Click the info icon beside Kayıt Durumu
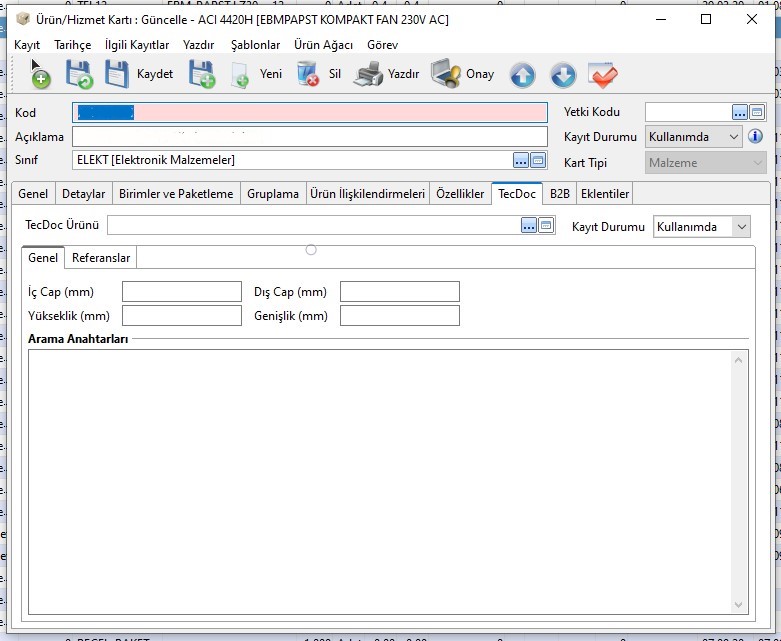Image resolution: width=781 pixels, height=641 pixels. 756,136
